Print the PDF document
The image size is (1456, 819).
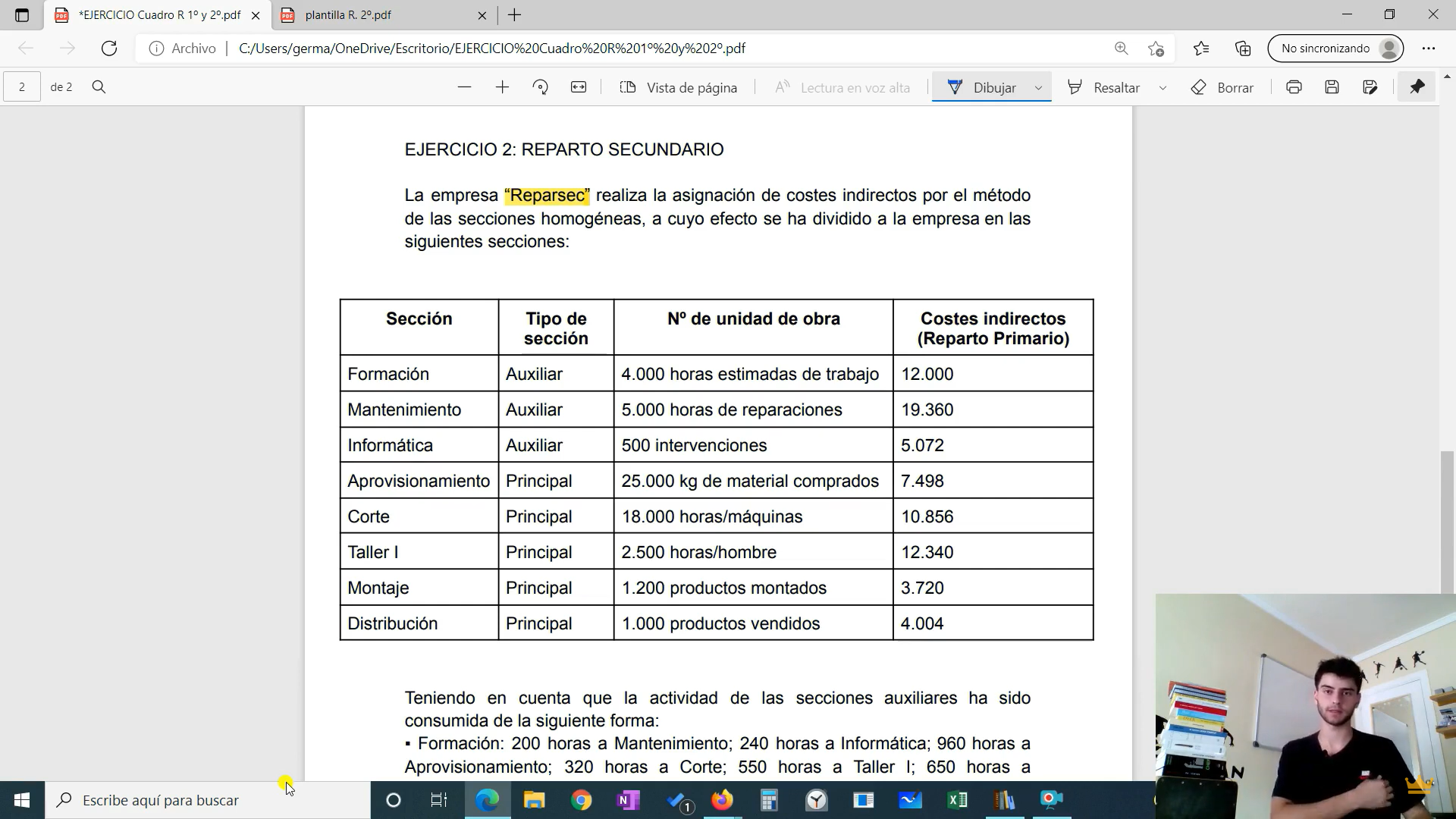pyautogui.click(x=1294, y=87)
